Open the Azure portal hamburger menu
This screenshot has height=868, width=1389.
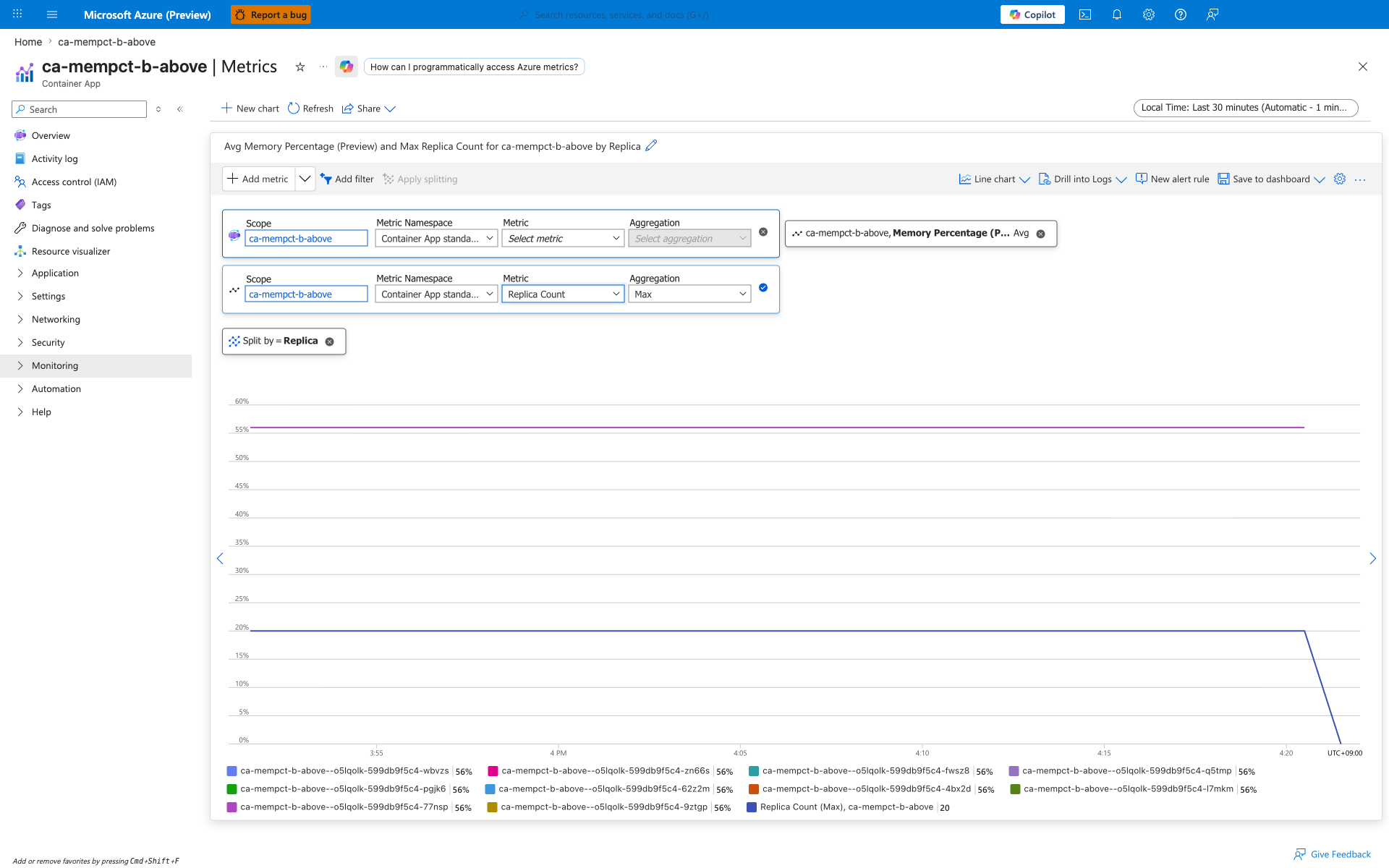52,14
